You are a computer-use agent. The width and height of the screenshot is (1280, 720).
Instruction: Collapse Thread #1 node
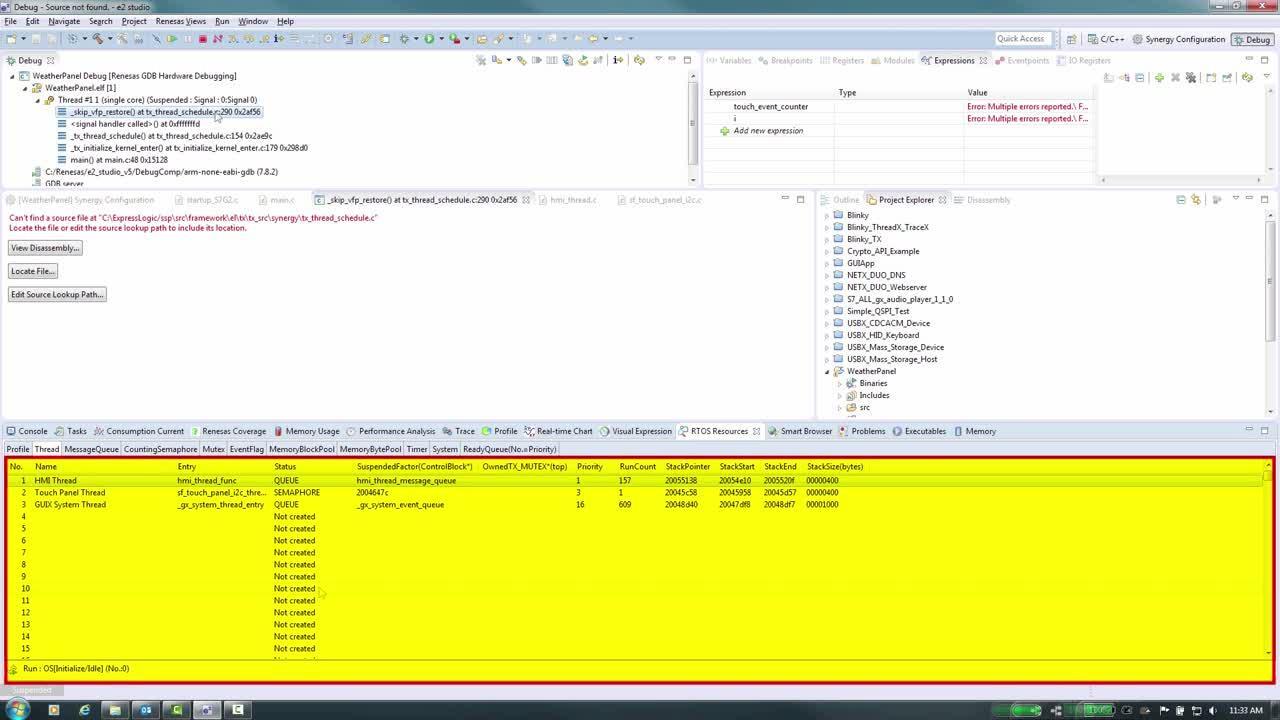38,100
